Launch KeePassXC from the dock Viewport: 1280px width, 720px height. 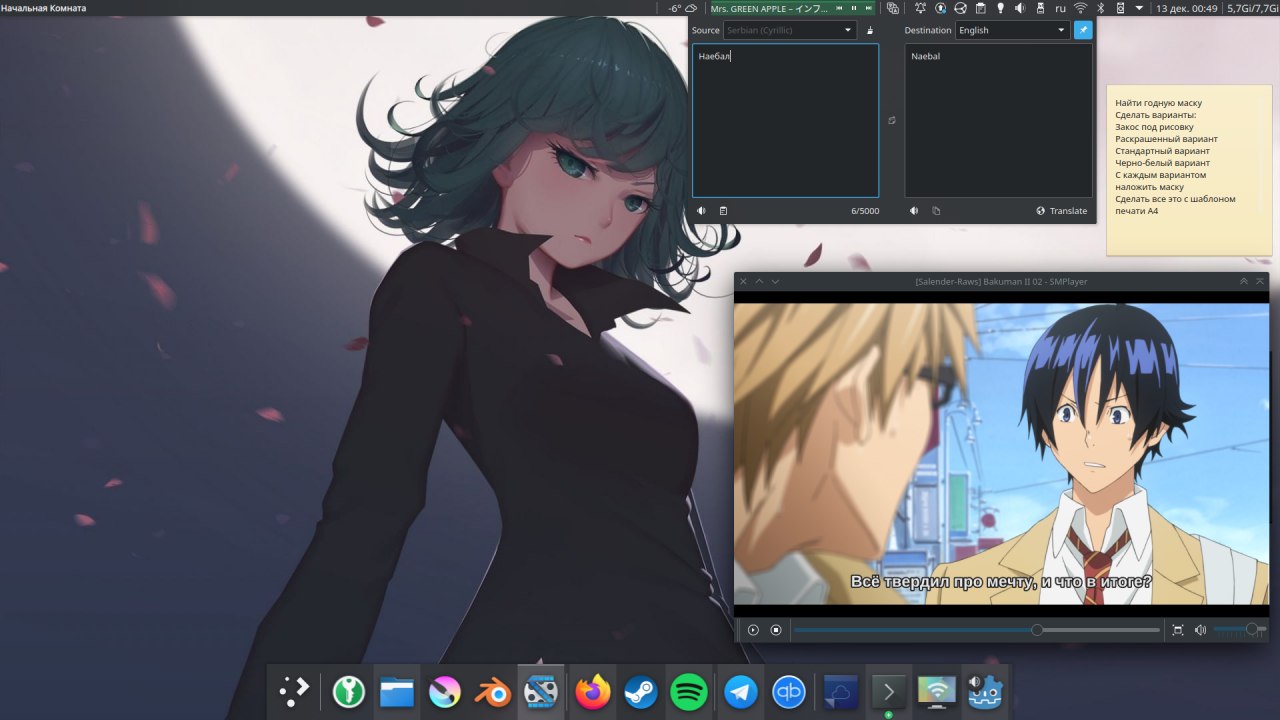(349, 691)
